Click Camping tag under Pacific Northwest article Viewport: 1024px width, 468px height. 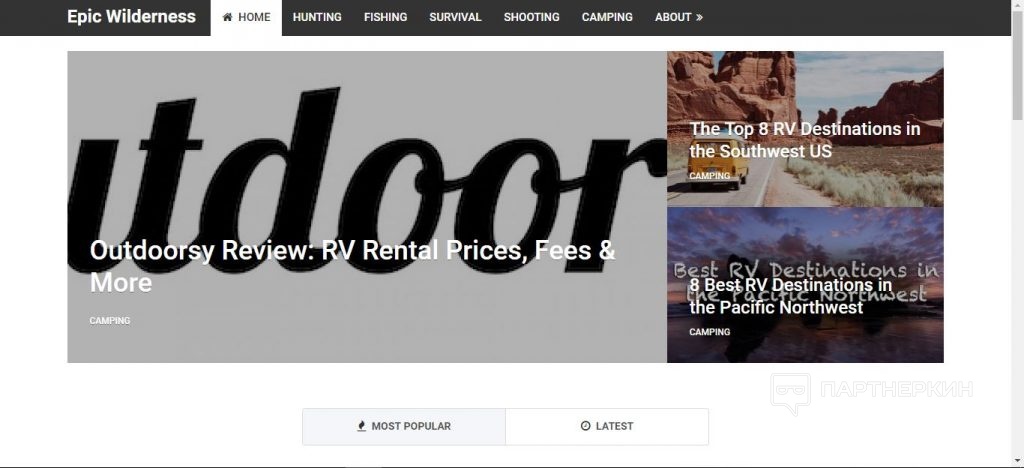point(710,332)
